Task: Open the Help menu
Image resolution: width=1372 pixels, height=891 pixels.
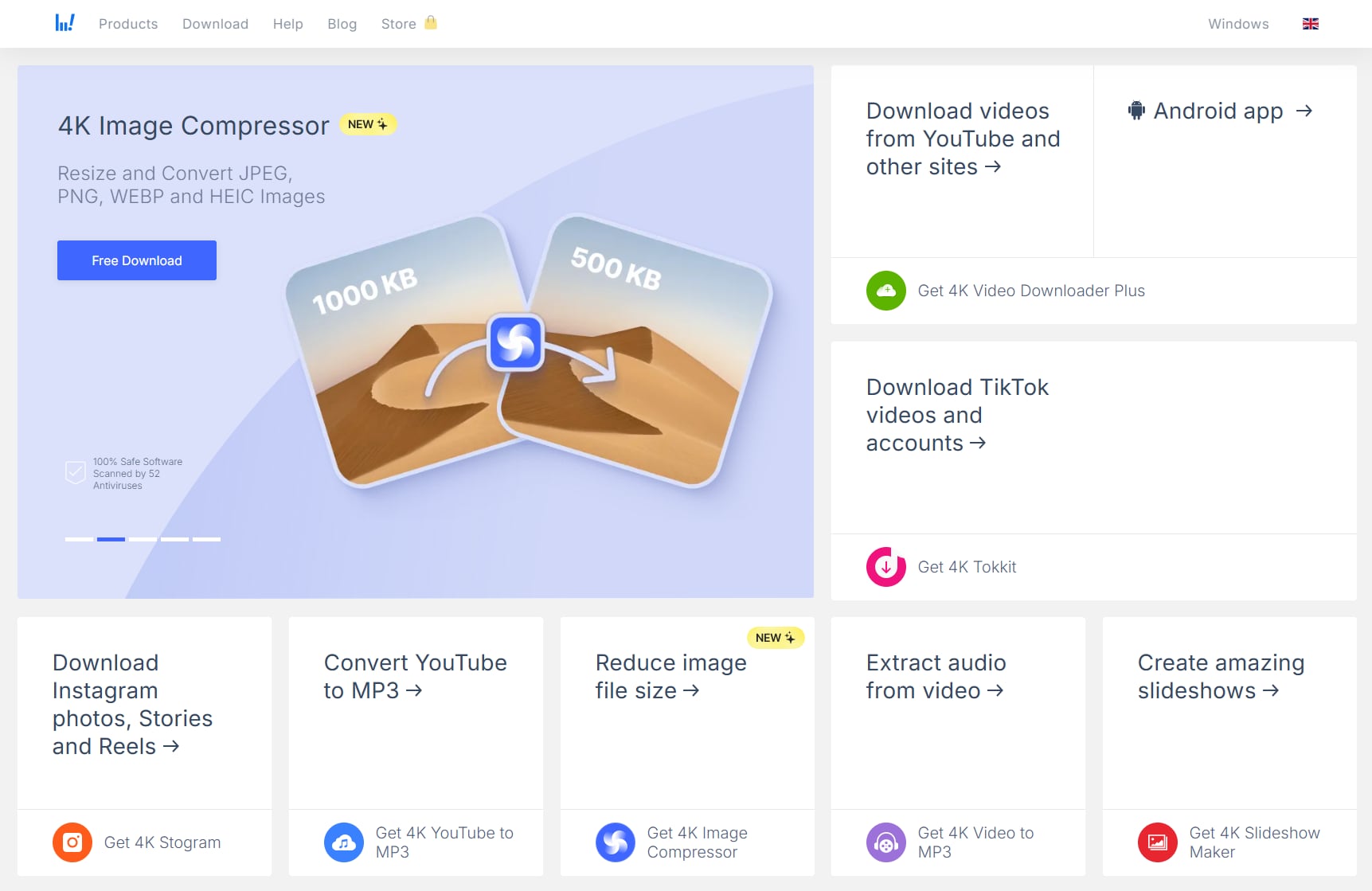Action: [x=288, y=24]
